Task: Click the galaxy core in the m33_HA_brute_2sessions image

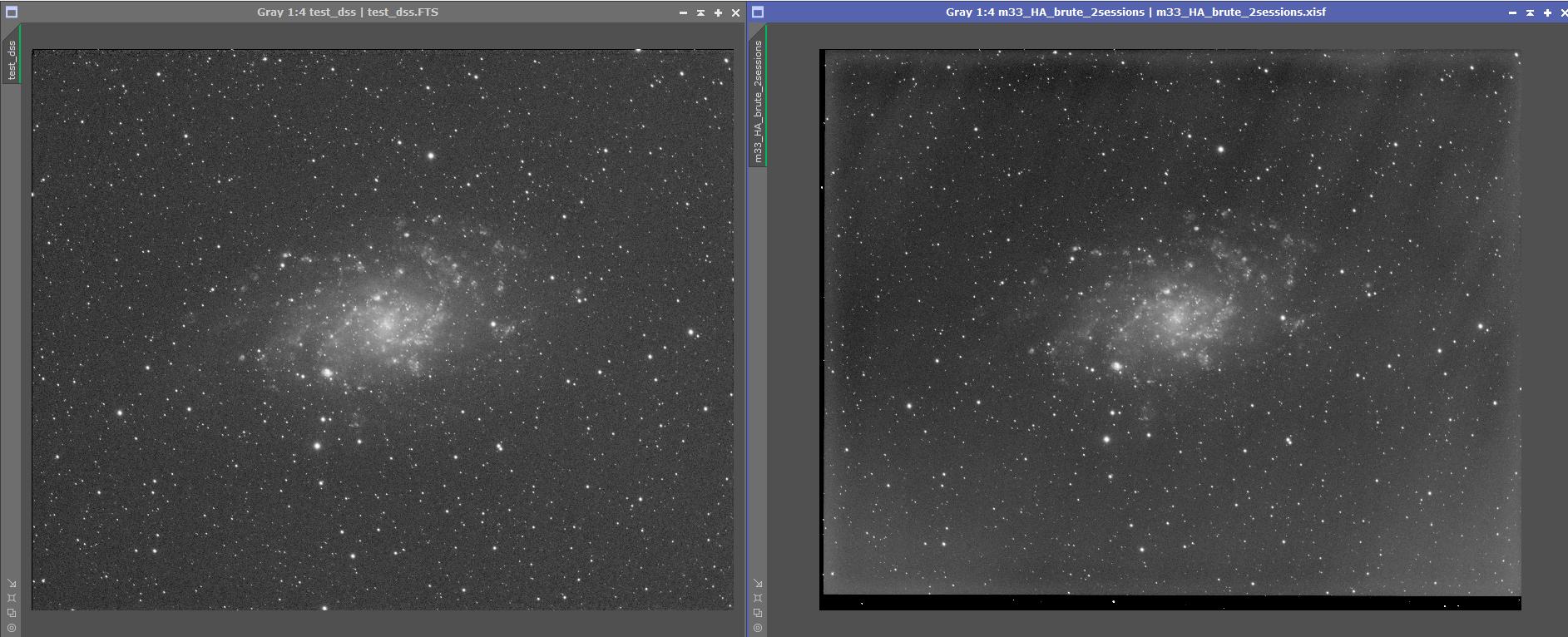Action: 1176,317
